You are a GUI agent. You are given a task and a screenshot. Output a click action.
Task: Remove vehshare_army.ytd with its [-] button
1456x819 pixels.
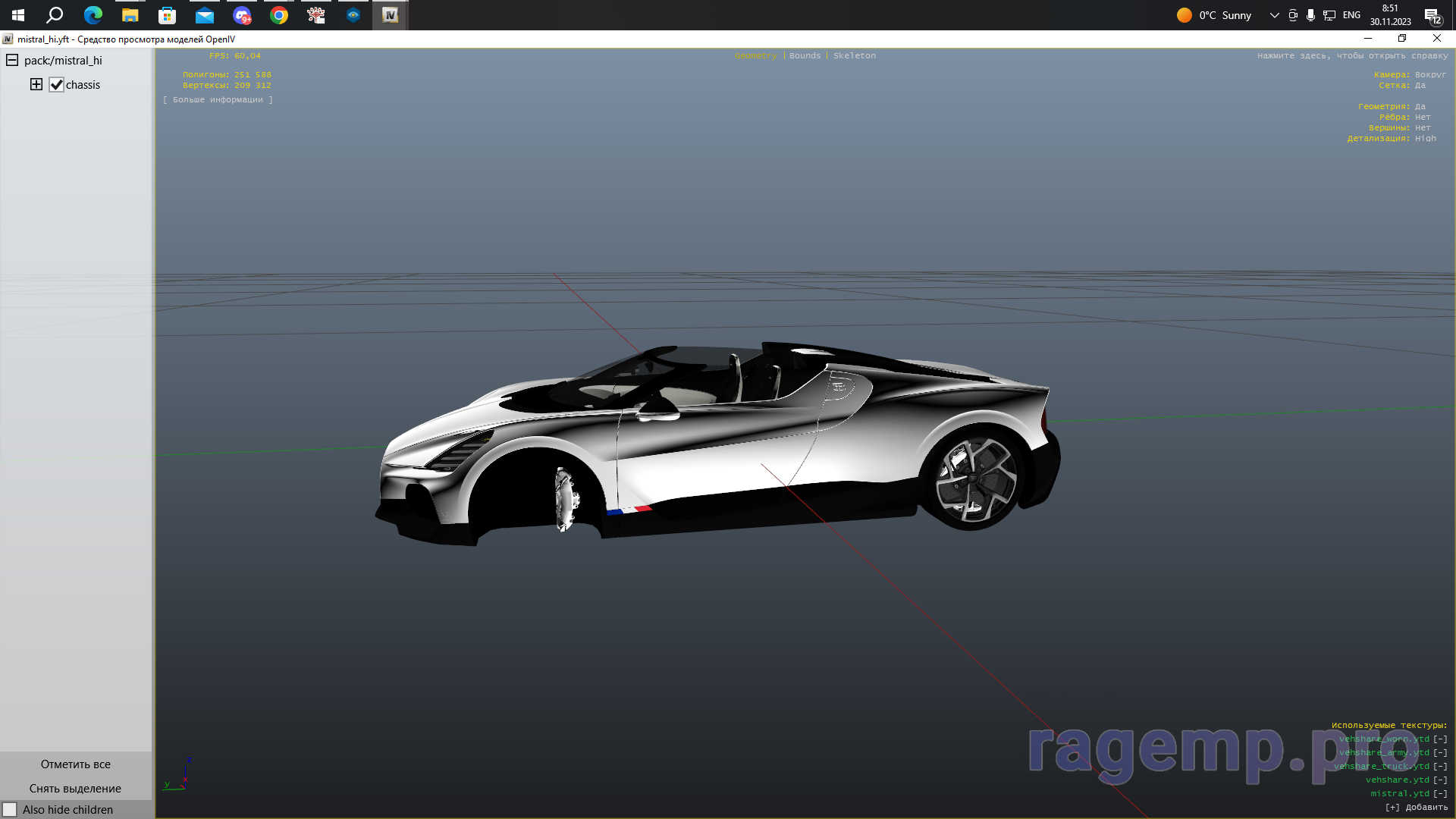(x=1440, y=753)
